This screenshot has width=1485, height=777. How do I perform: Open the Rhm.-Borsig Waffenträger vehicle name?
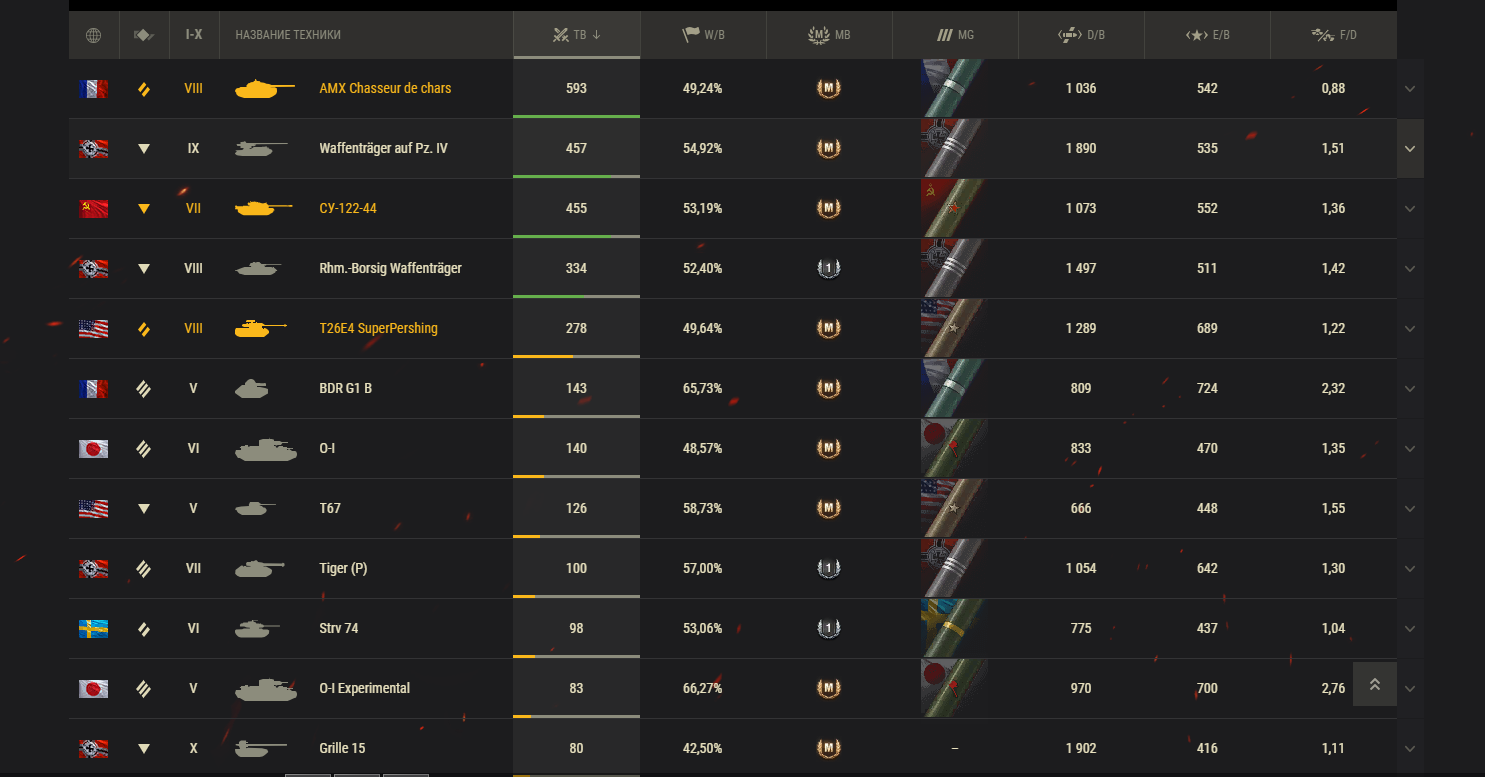click(390, 268)
